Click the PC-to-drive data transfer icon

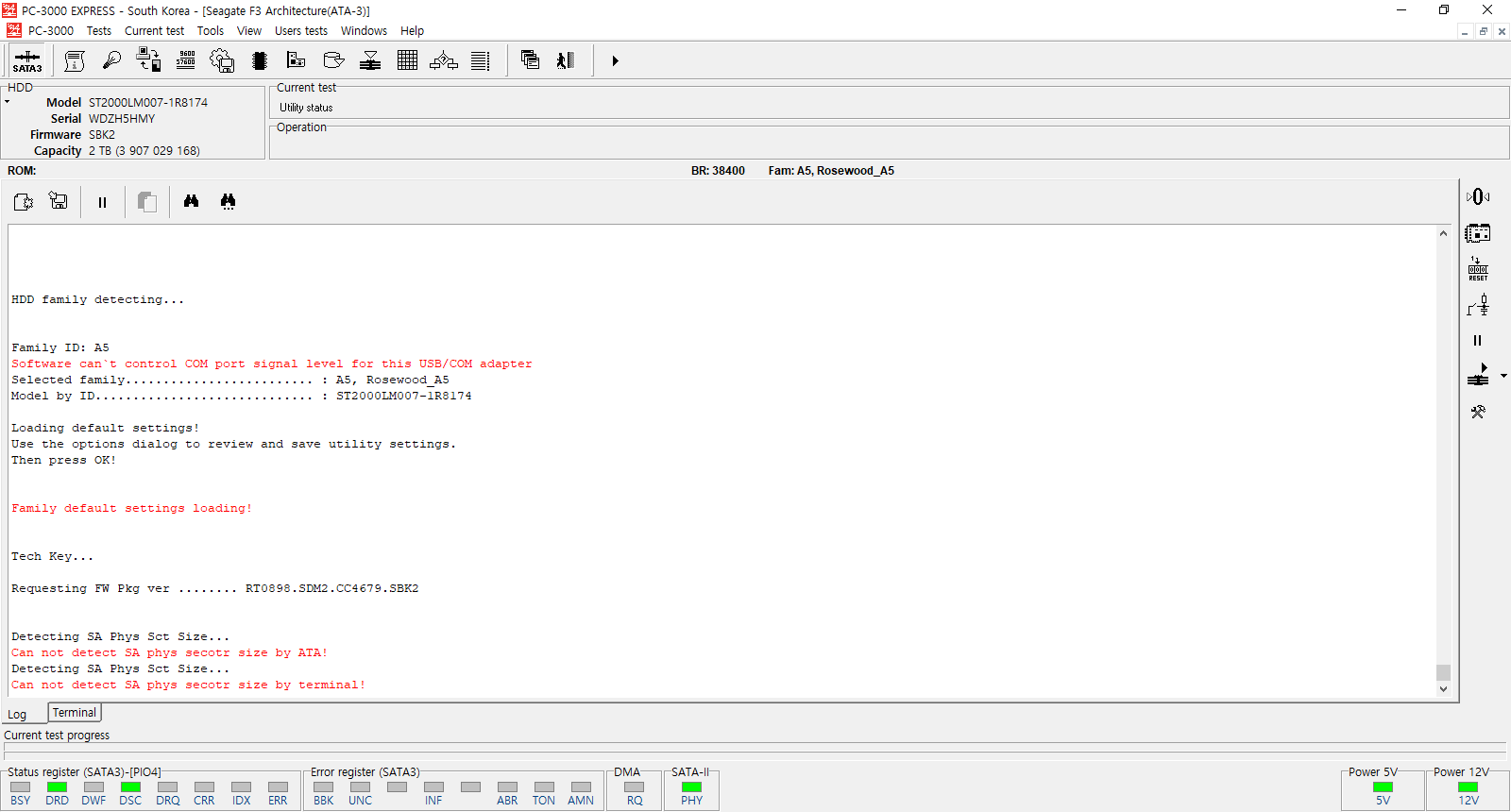coord(148,61)
